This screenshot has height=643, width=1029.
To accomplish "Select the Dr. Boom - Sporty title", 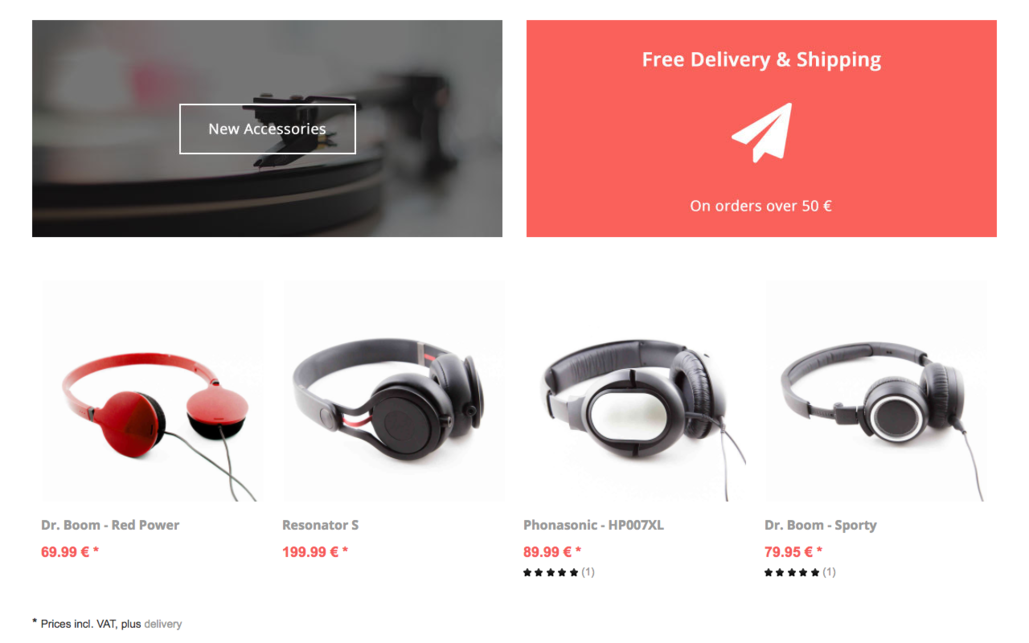I will tap(820, 525).
